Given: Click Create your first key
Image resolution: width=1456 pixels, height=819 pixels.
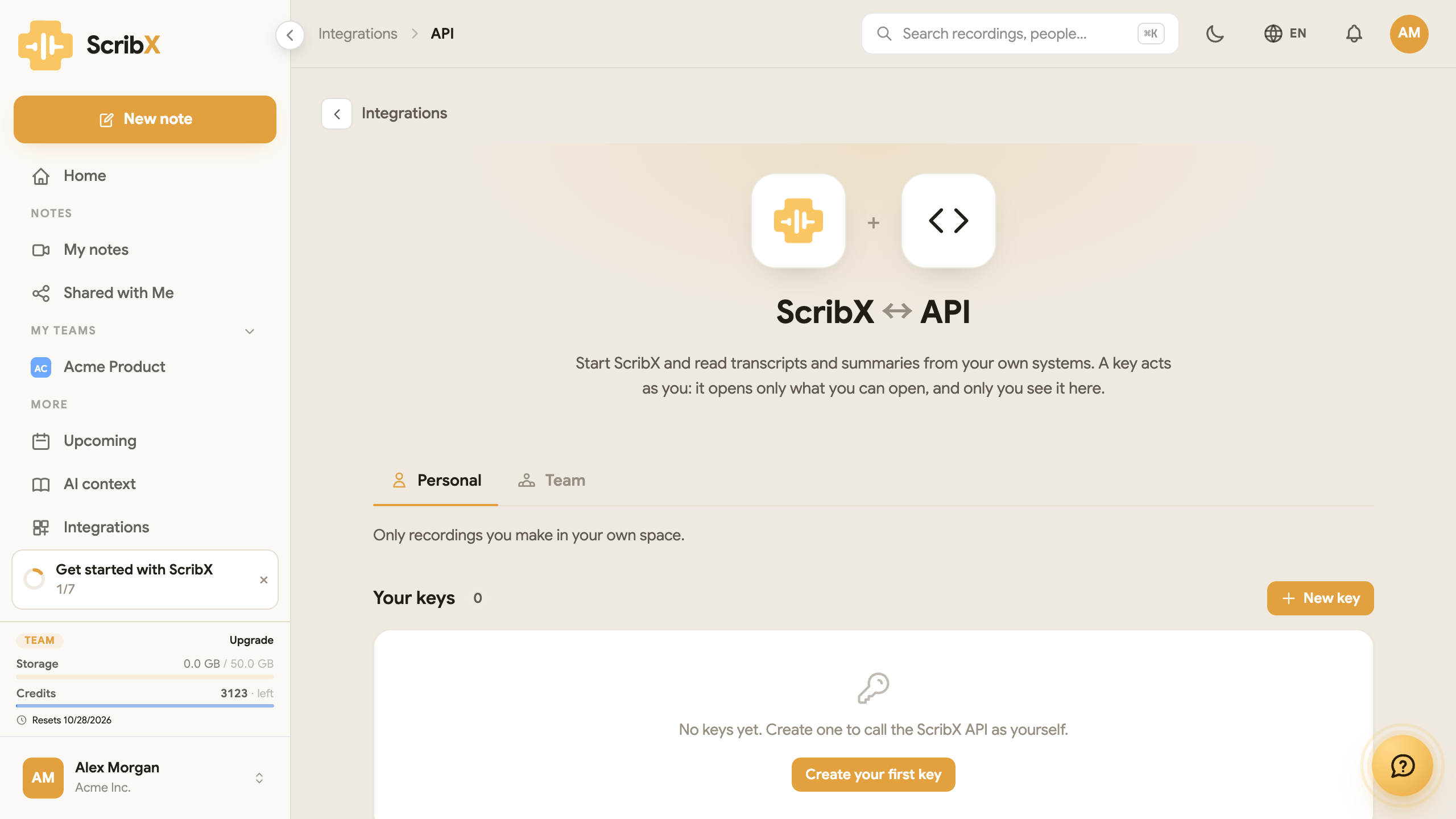Looking at the screenshot, I should point(873,774).
